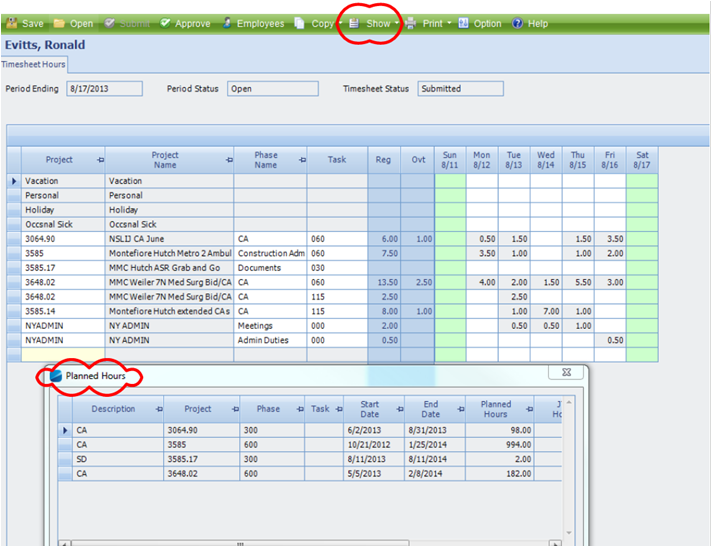Click the Print printer icon
Viewport: 712px width, 547px height.
[x=411, y=23]
